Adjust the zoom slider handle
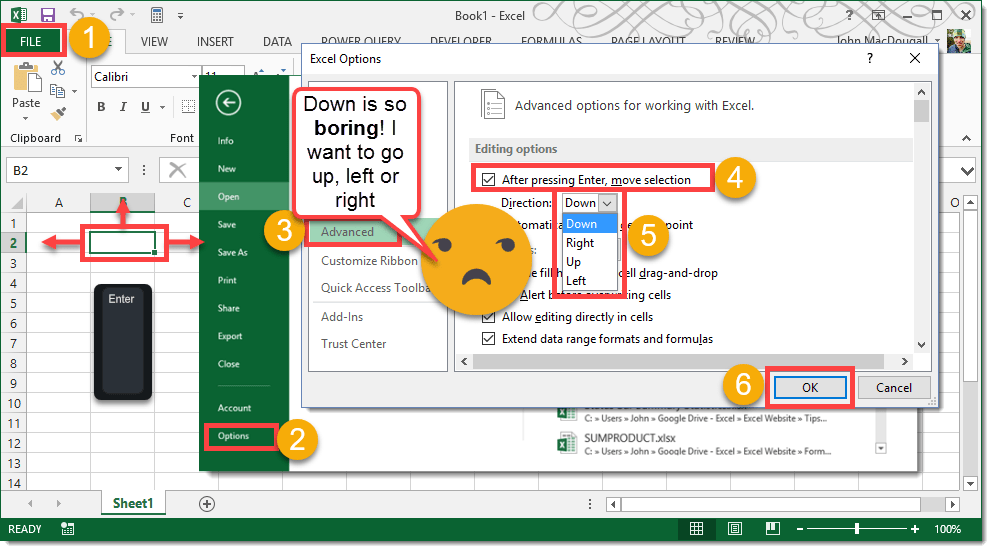This screenshot has height=551, width=992. (x=857, y=529)
